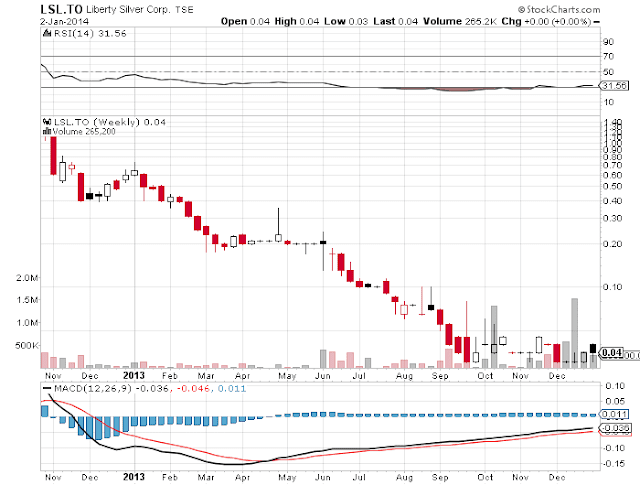Click the Sep label on price chart axis

pos(440,376)
